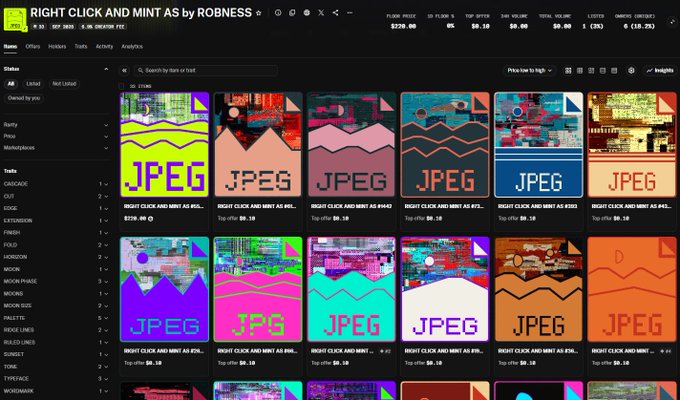This screenshot has height=400, width=680.
Task: Check the select-all box beside 33 items
Action: click(x=121, y=86)
